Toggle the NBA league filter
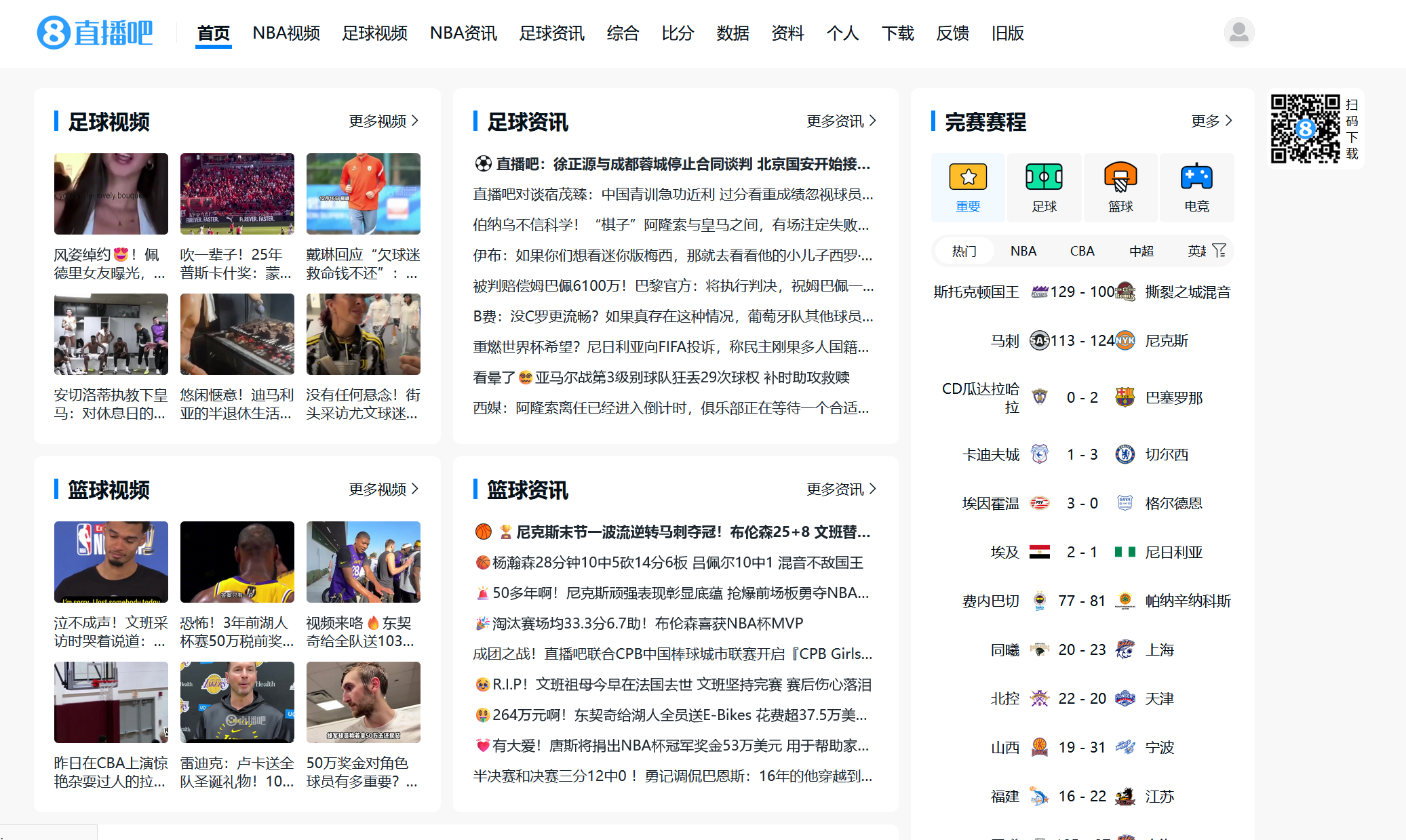Viewport: 1406px width, 840px height. pos(1023,252)
